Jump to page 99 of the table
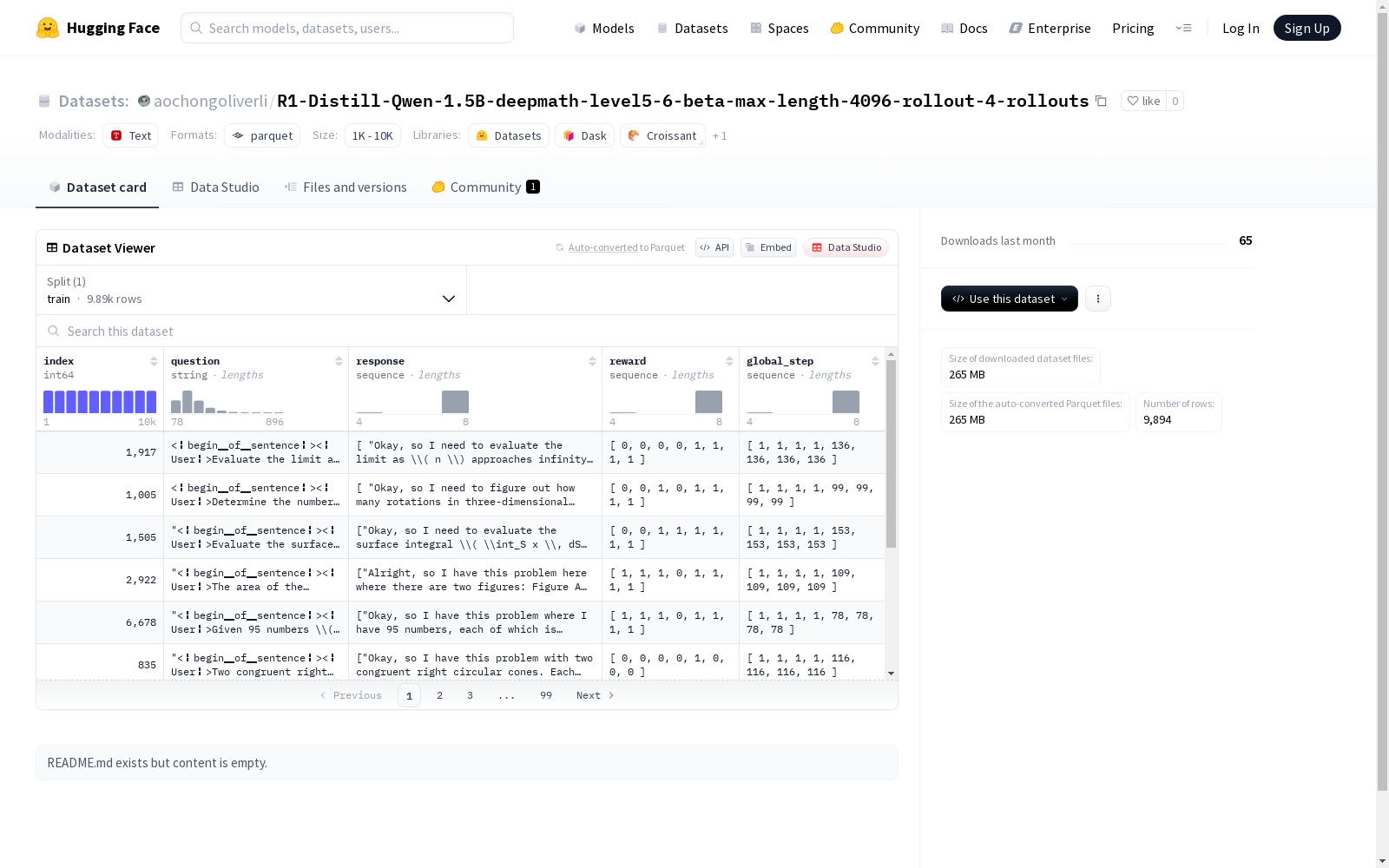This screenshot has width=1389, height=868. [546, 695]
